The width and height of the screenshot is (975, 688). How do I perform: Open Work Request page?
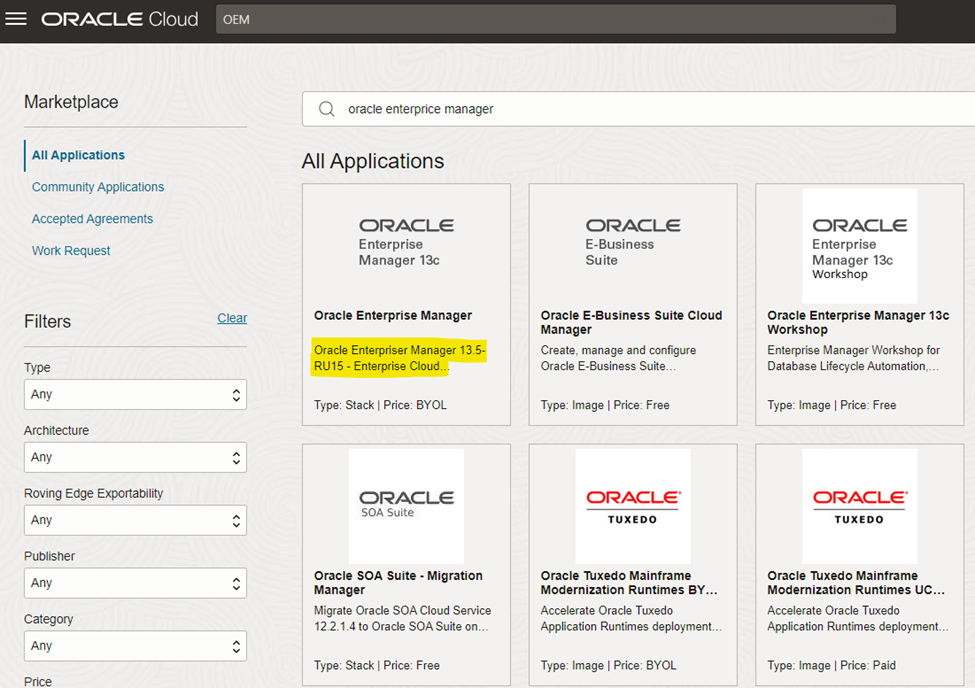pyautogui.click(x=71, y=250)
